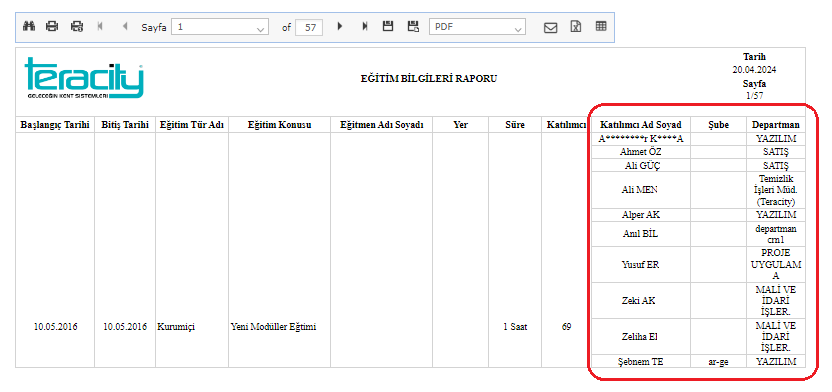
Task: Click the EĞİTİM BİLGİLERİ RAPORU title
Action: 429,79
